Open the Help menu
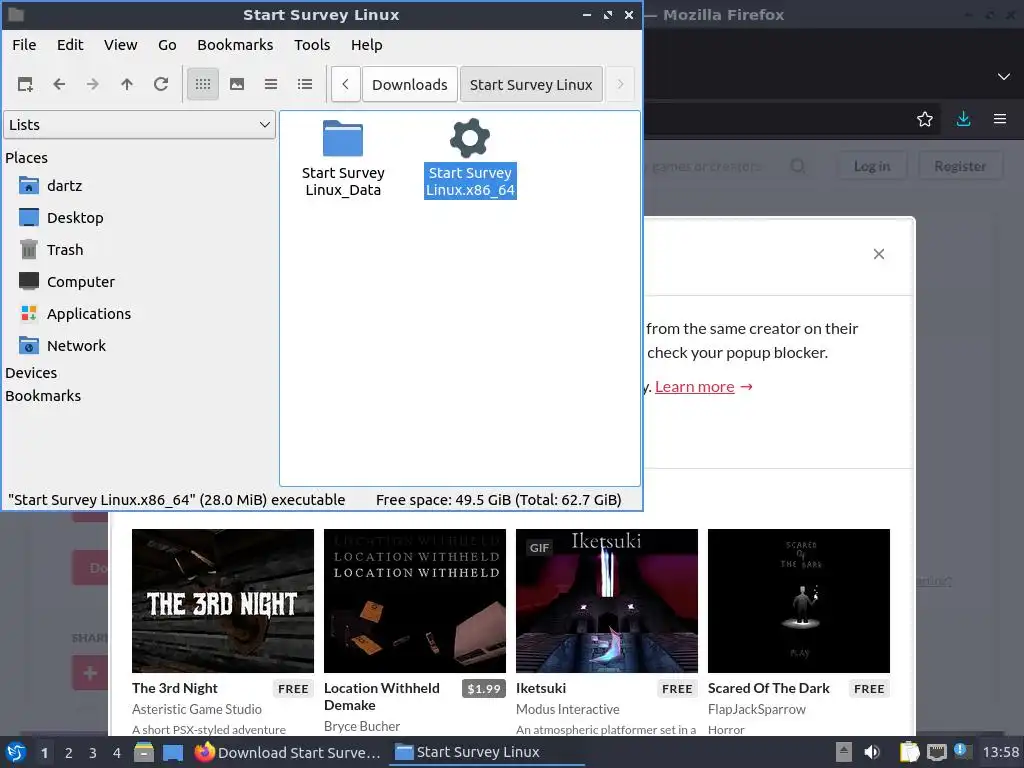The width and height of the screenshot is (1024, 768). 366,45
